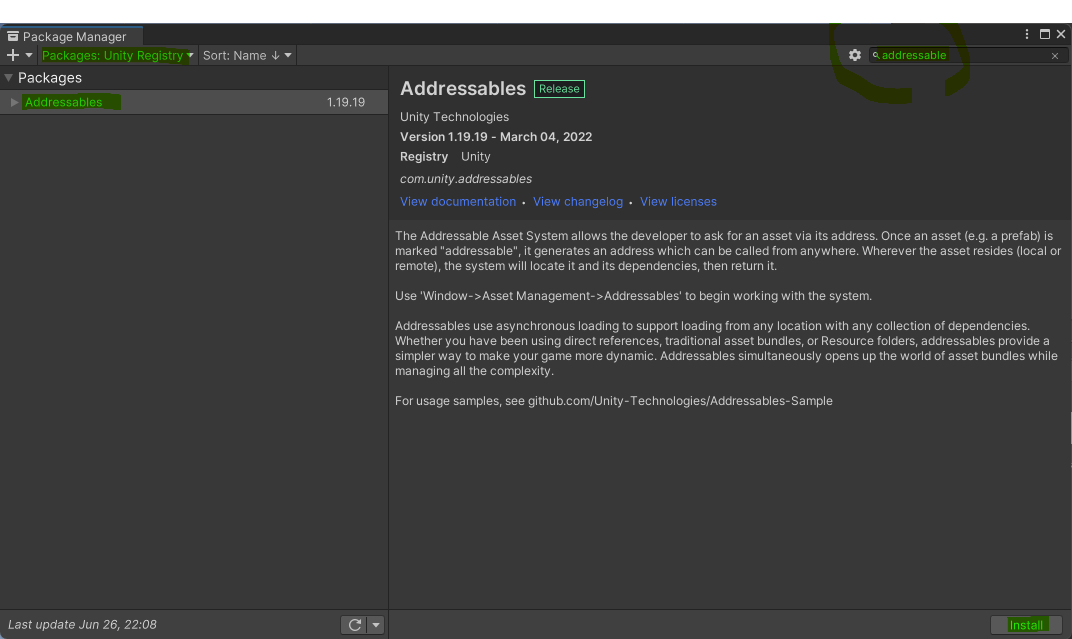The width and height of the screenshot is (1072, 639).
Task: Click the Unity Technologies author text
Action: [454, 117]
